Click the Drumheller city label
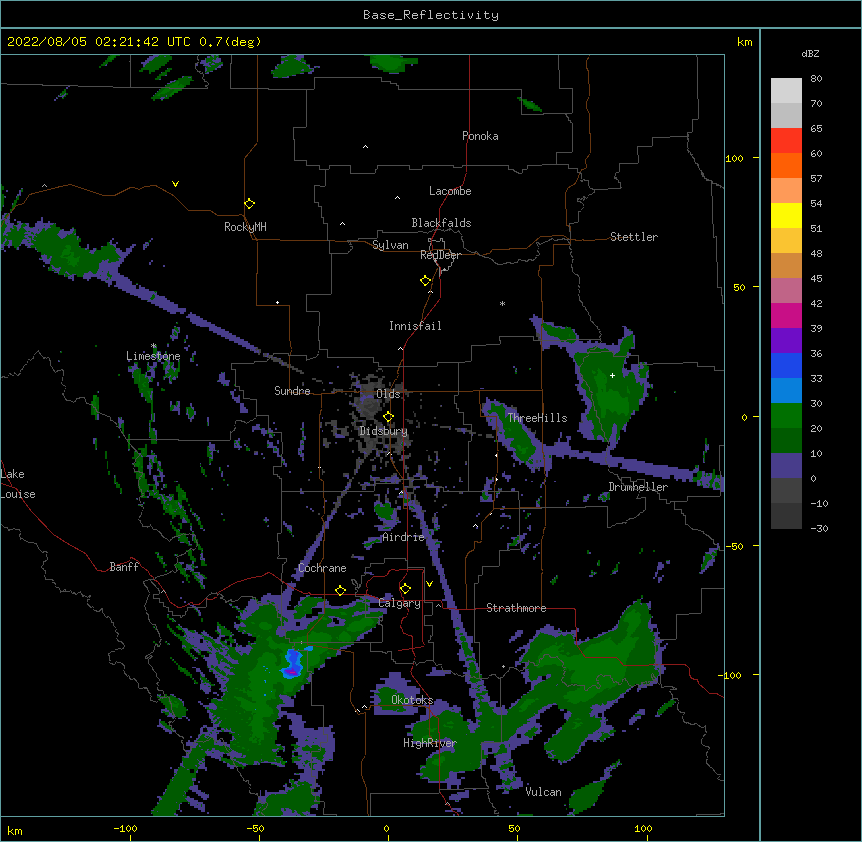Viewport: 862px width, 842px height. point(638,487)
